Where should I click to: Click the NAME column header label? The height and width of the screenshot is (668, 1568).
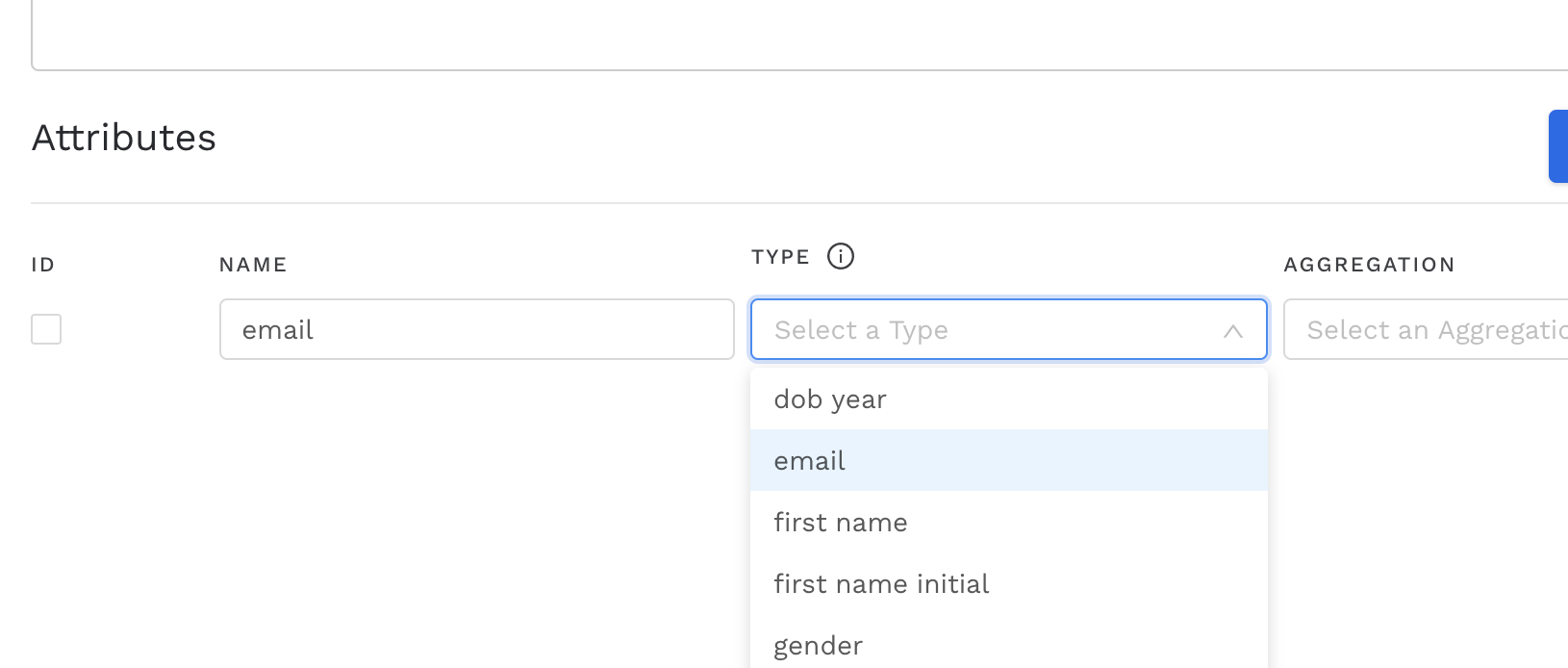253,265
